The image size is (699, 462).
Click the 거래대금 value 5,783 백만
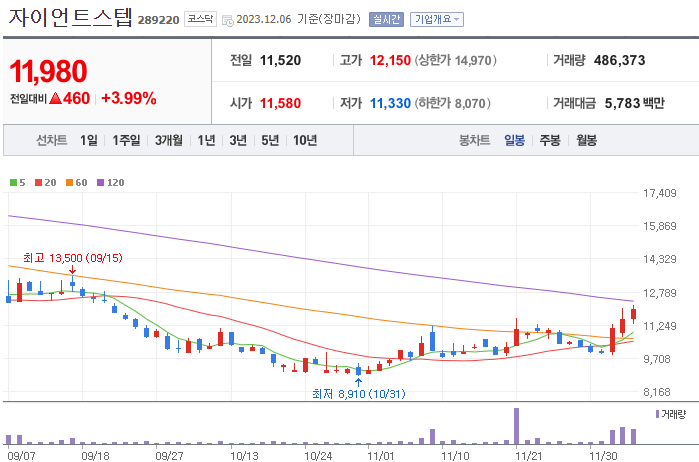point(634,103)
